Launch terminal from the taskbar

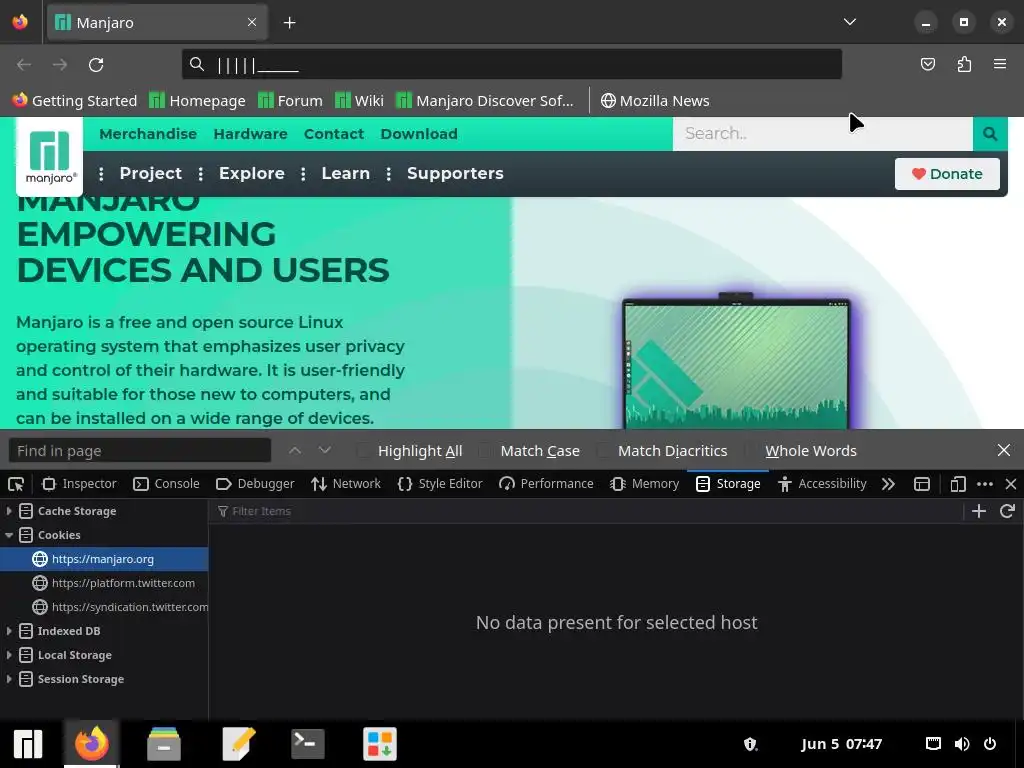308,744
